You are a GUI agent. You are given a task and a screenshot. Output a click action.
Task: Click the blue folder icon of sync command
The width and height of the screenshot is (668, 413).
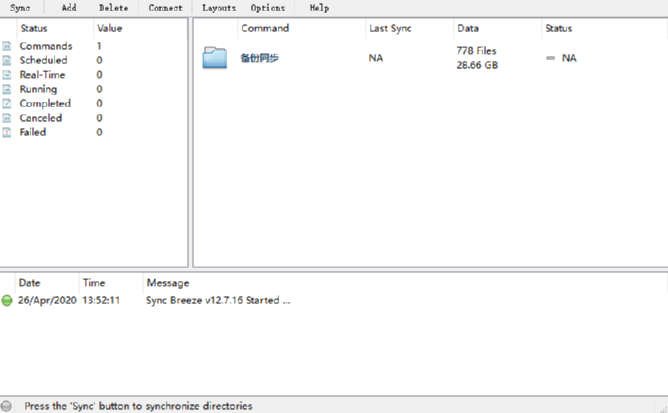(x=215, y=58)
